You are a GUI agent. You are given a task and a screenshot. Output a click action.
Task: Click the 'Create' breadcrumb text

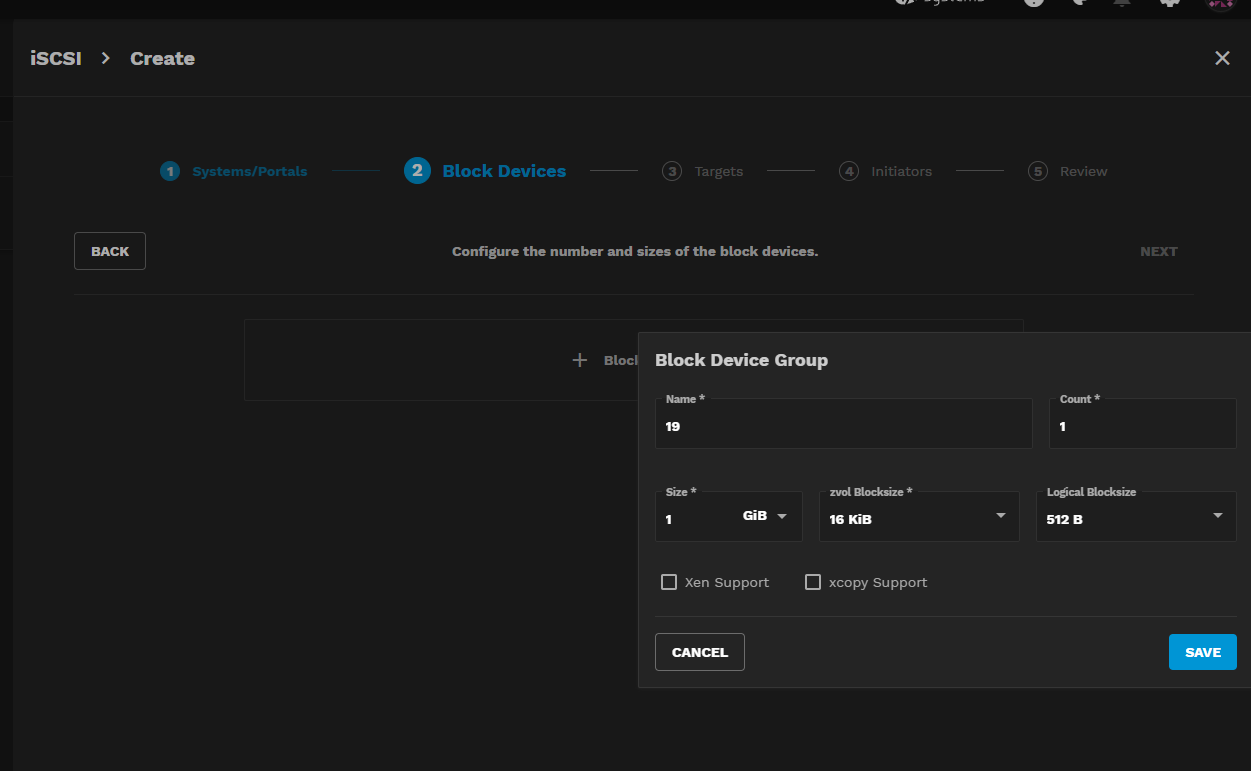click(x=162, y=58)
